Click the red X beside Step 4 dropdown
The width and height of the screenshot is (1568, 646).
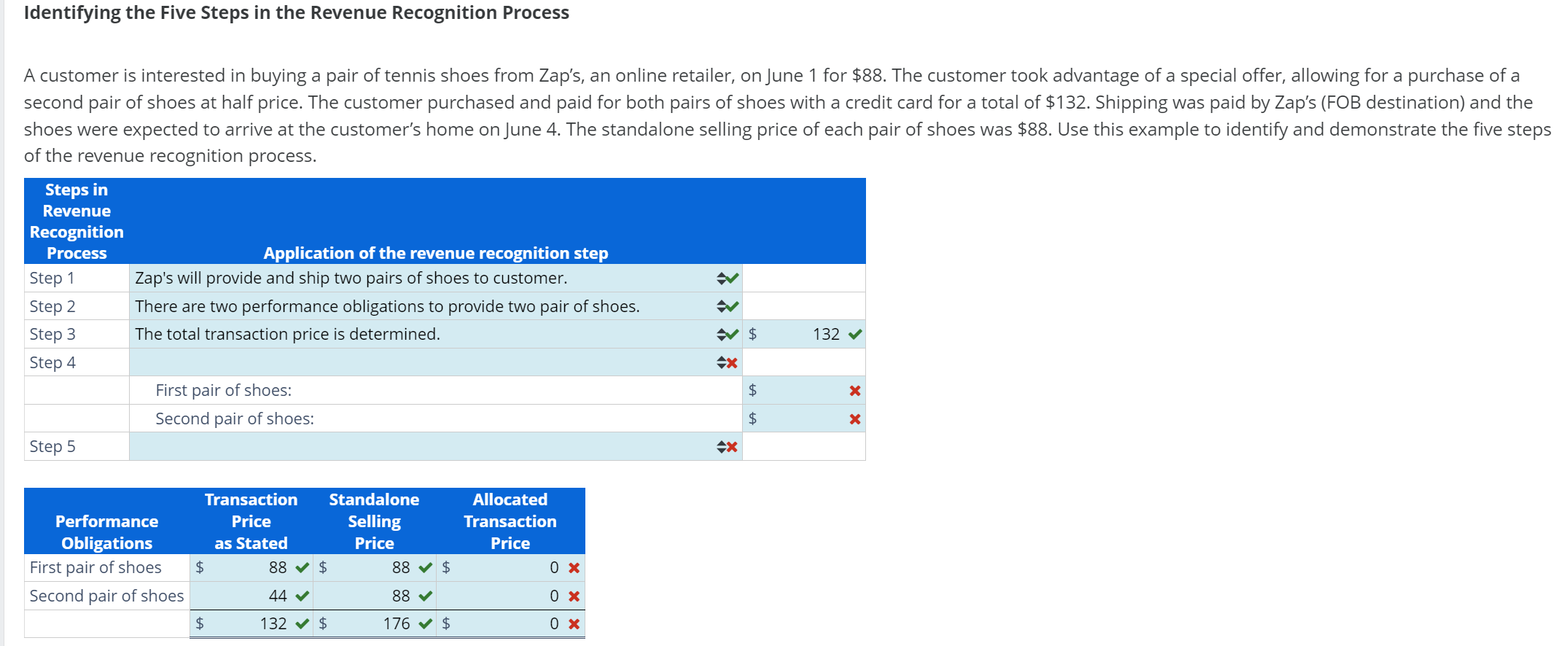pyautogui.click(x=732, y=362)
